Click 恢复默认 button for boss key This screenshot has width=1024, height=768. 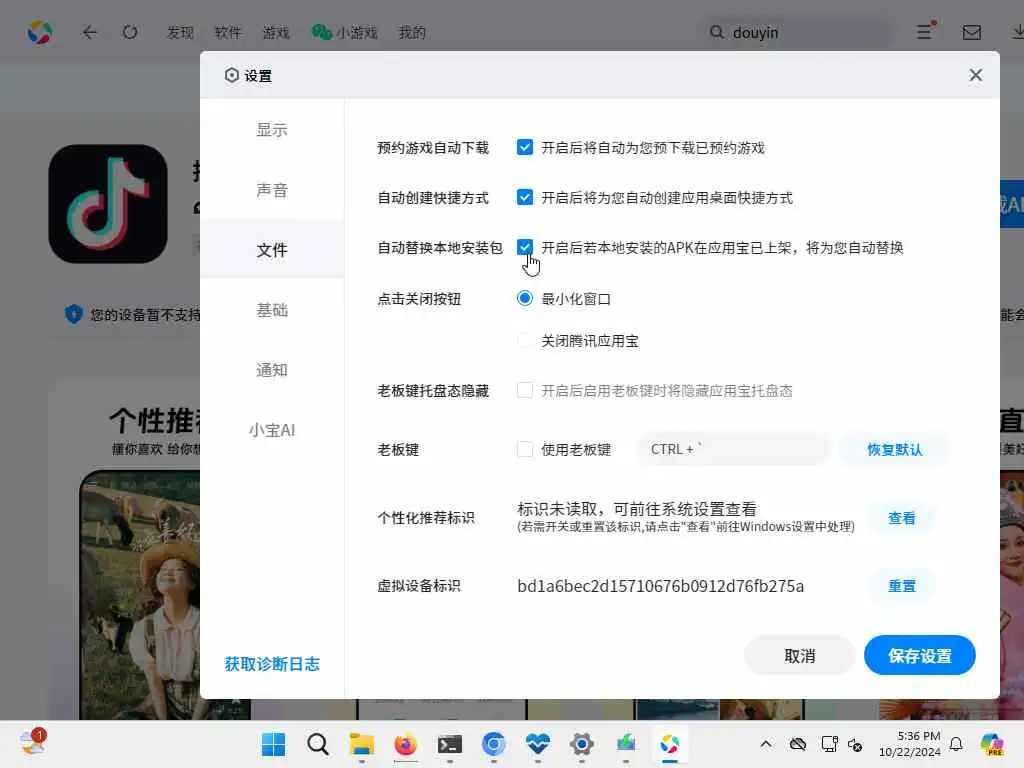point(894,449)
